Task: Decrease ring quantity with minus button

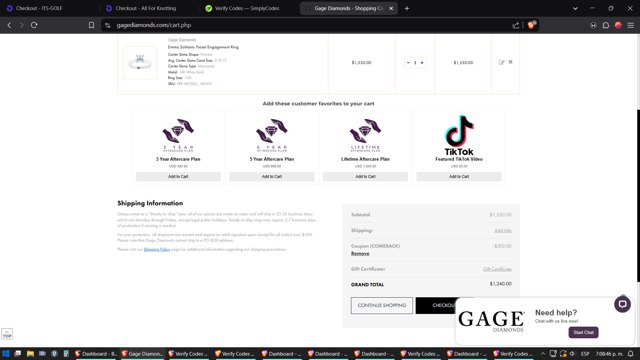Action: click(408, 62)
